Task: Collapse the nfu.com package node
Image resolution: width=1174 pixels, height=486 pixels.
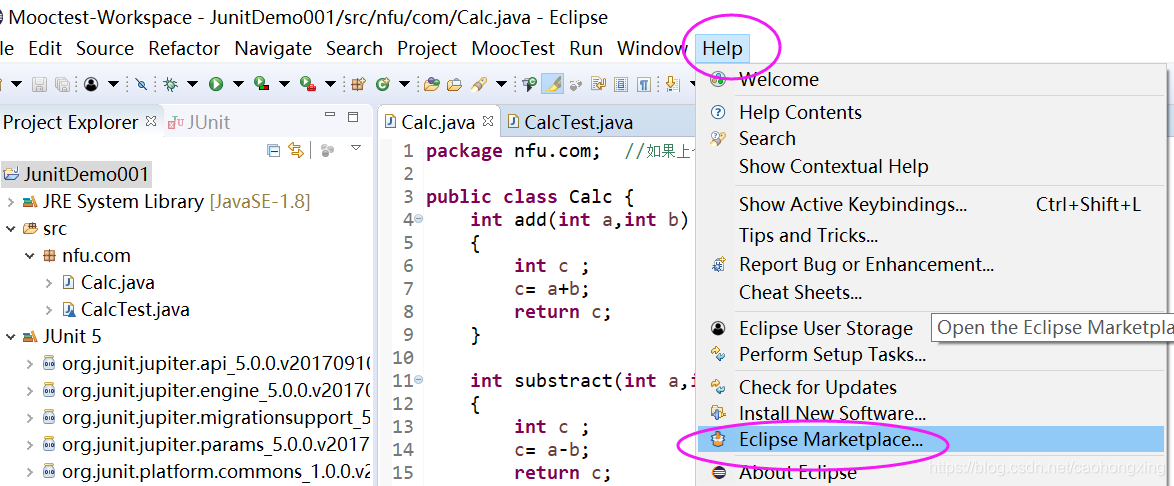Action: point(29,256)
